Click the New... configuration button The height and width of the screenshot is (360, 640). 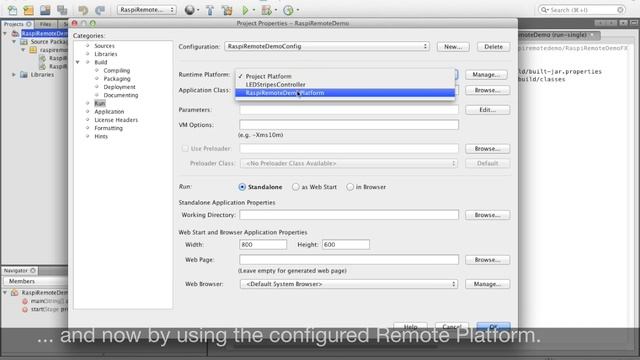pyautogui.click(x=453, y=47)
